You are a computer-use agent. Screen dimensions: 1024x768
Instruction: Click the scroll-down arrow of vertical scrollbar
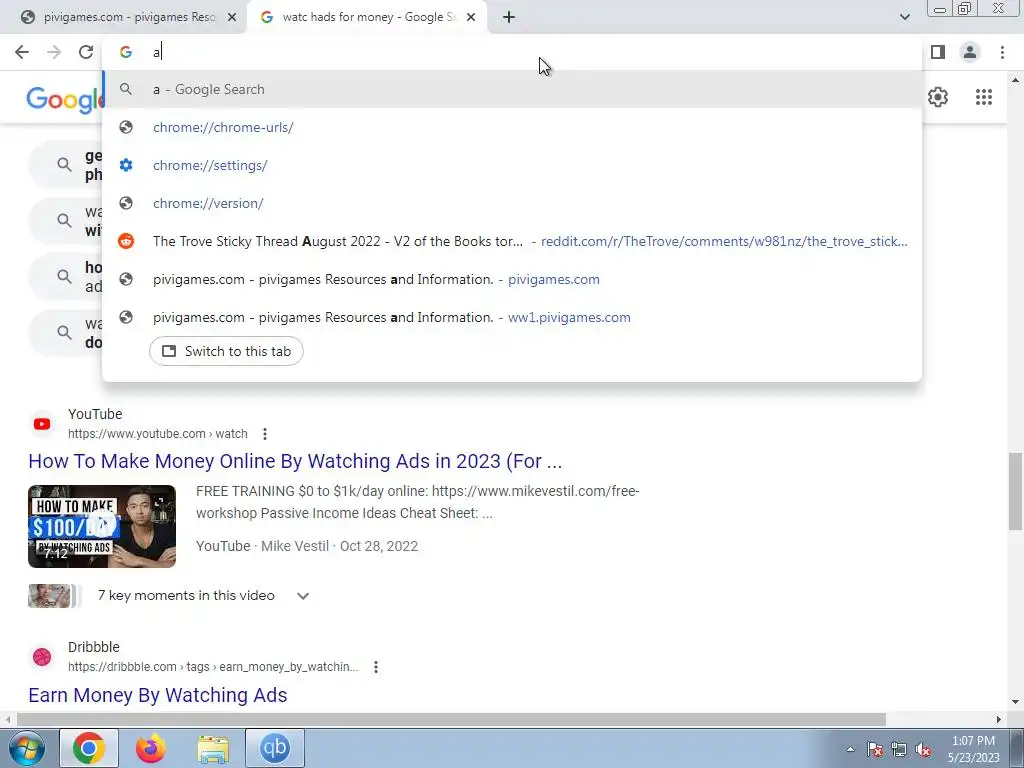[1015, 702]
